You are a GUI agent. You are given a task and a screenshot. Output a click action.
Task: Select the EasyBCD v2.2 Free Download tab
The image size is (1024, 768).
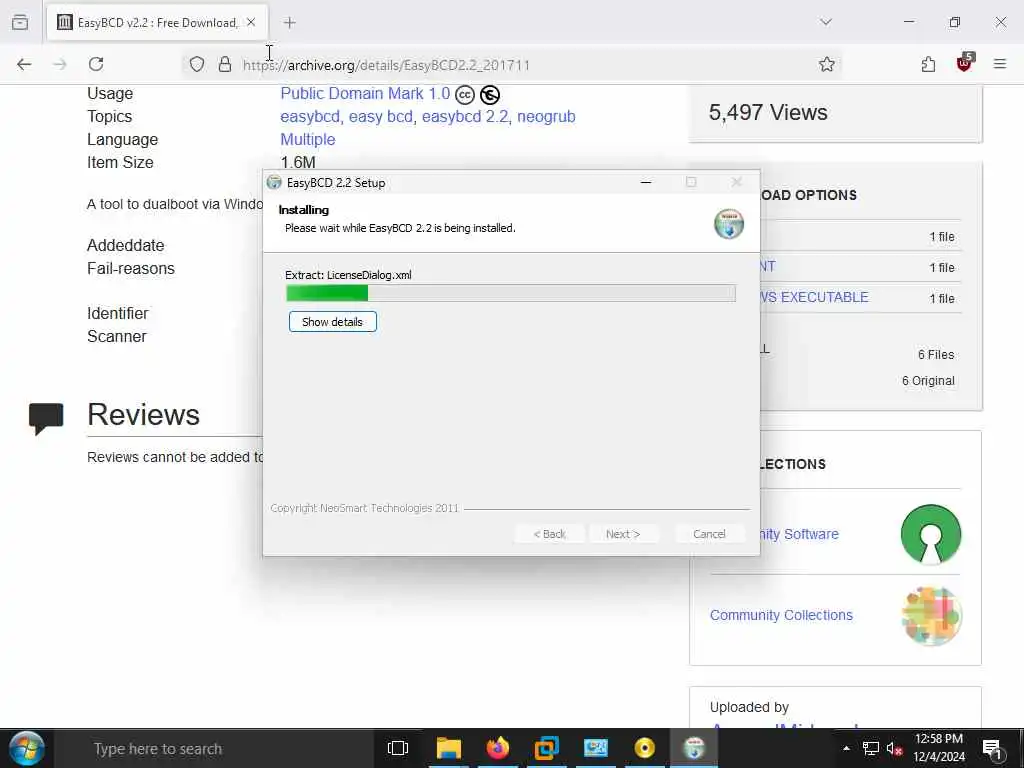(157, 23)
